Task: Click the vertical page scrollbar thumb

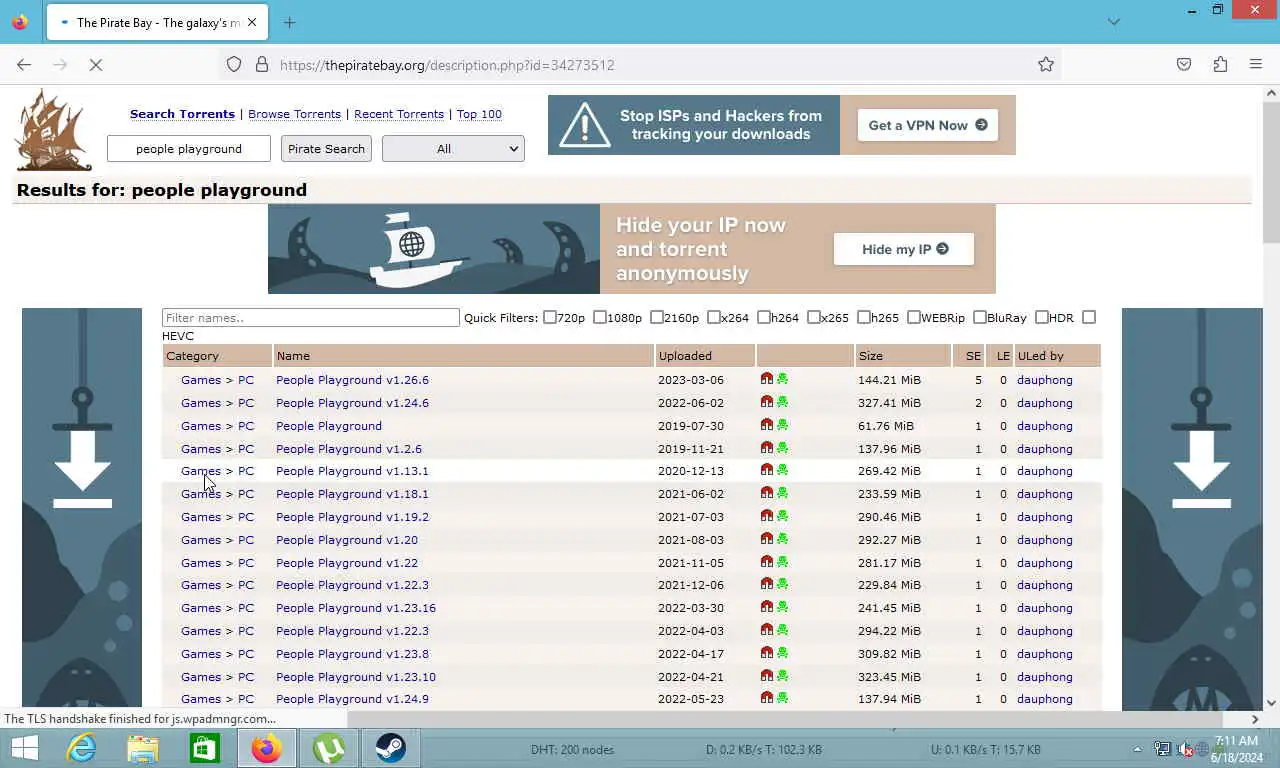Action: 1271,170
